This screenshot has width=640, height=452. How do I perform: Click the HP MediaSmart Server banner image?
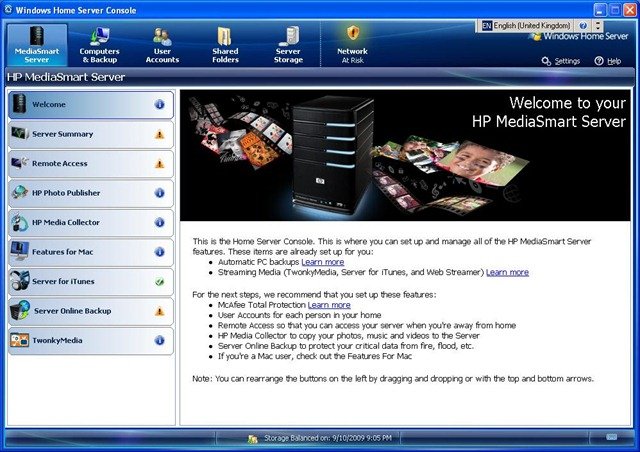pos(405,156)
